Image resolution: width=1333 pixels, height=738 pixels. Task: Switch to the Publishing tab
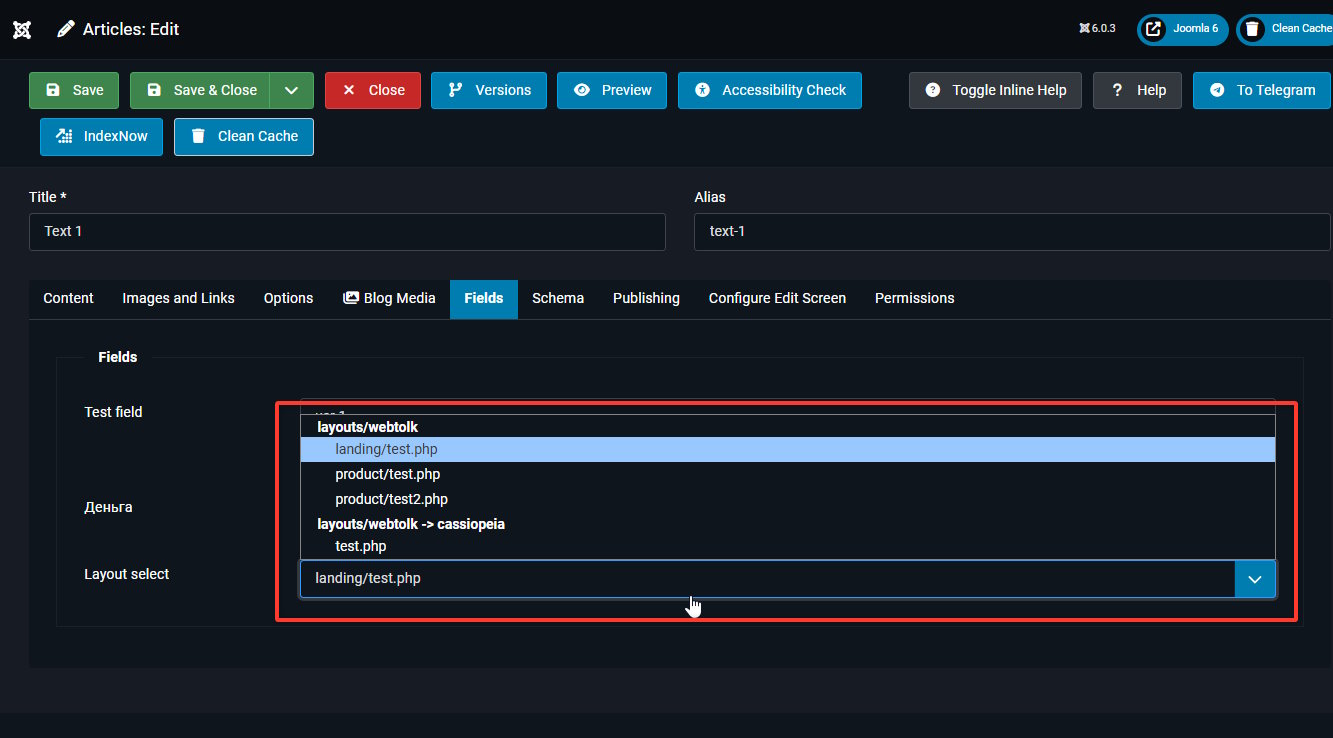646,298
